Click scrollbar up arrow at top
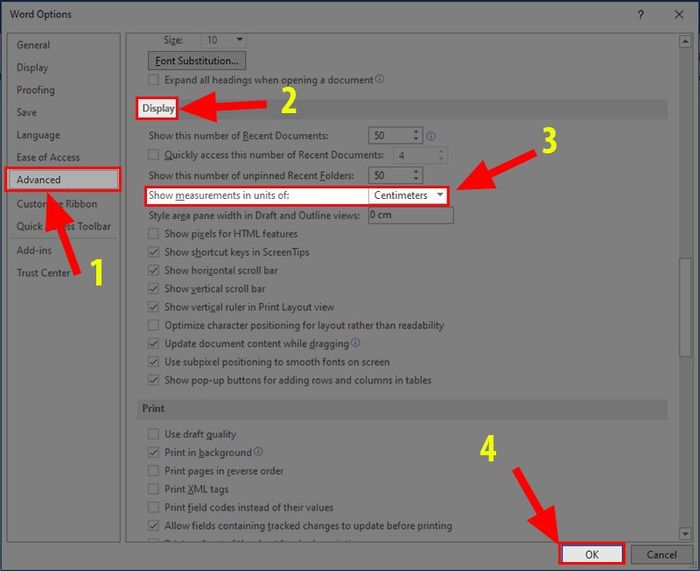Viewport: 700px width, 571px height. point(685,42)
